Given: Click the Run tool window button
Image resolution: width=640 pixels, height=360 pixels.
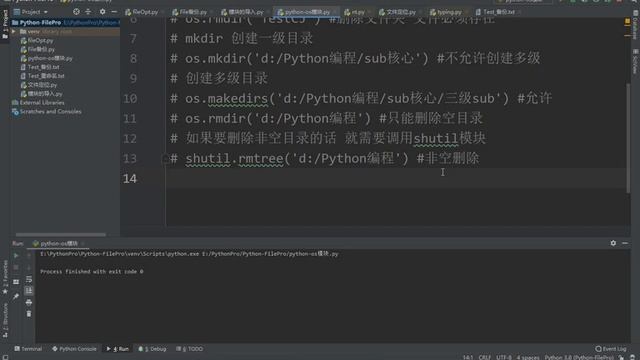Looking at the screenshot, I should tap(118, 349).
